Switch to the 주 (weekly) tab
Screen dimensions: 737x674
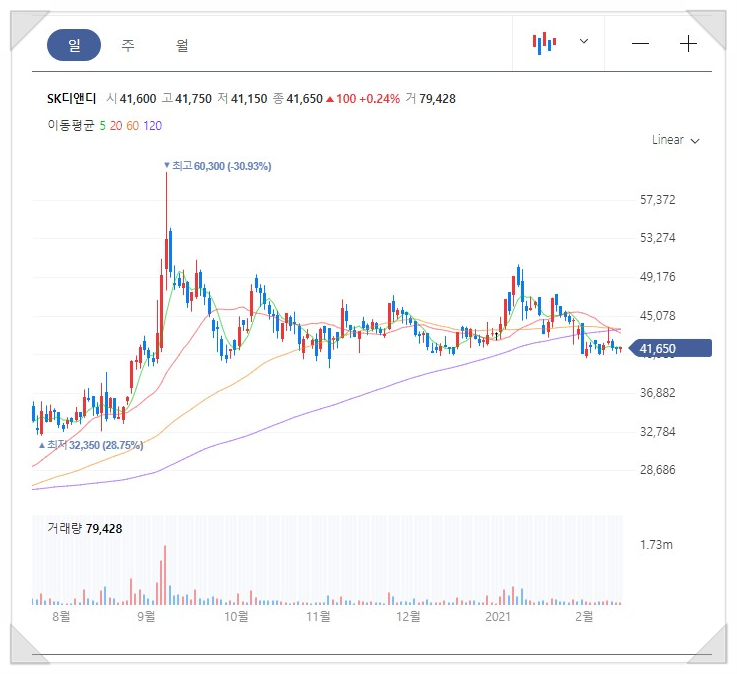[x=128, y=45]
